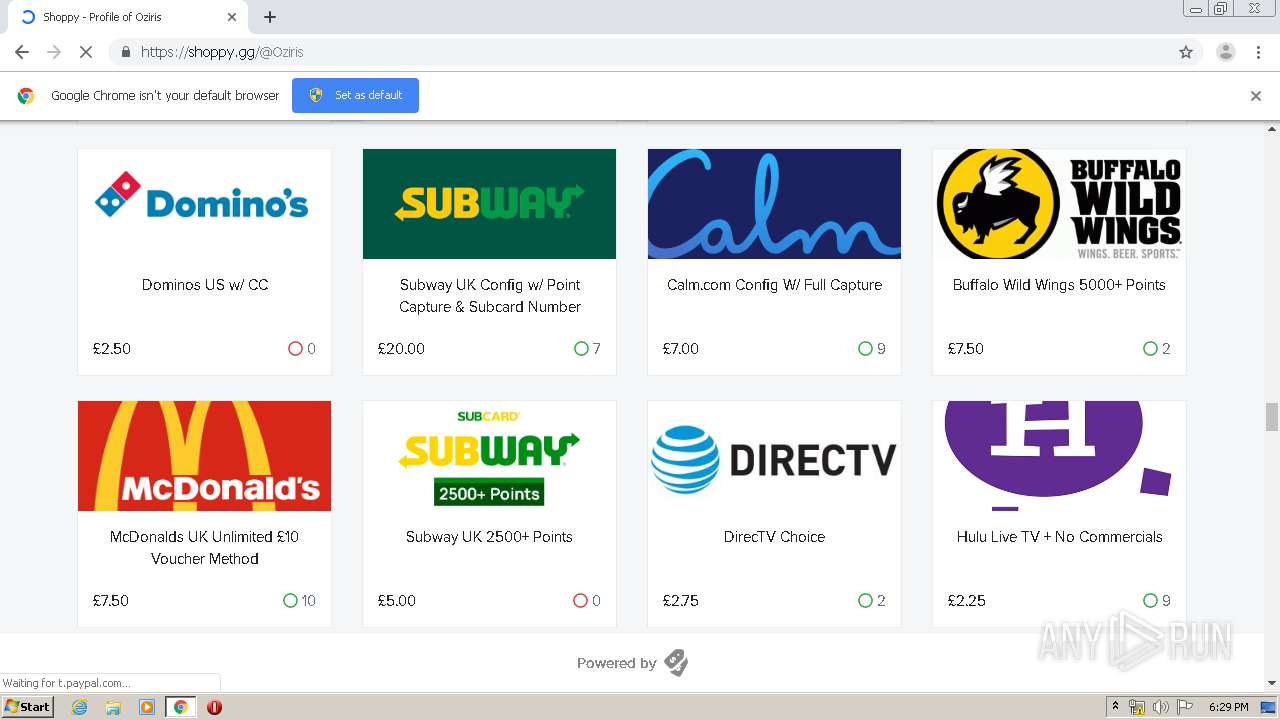Click the page vertical scrollbar thumb
Screen dimensions: 1280x720
click(1272, 417)
